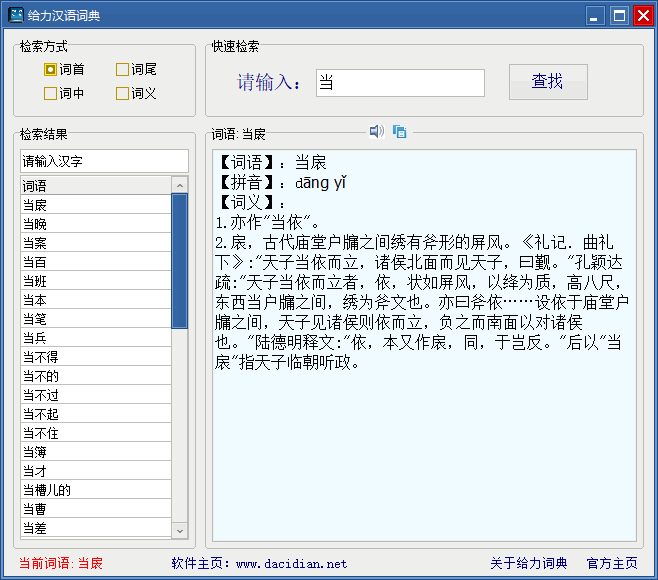Select the word 当百 in the results
The width and height of the screenshot is (658, 580).
(x=96, y=261)
